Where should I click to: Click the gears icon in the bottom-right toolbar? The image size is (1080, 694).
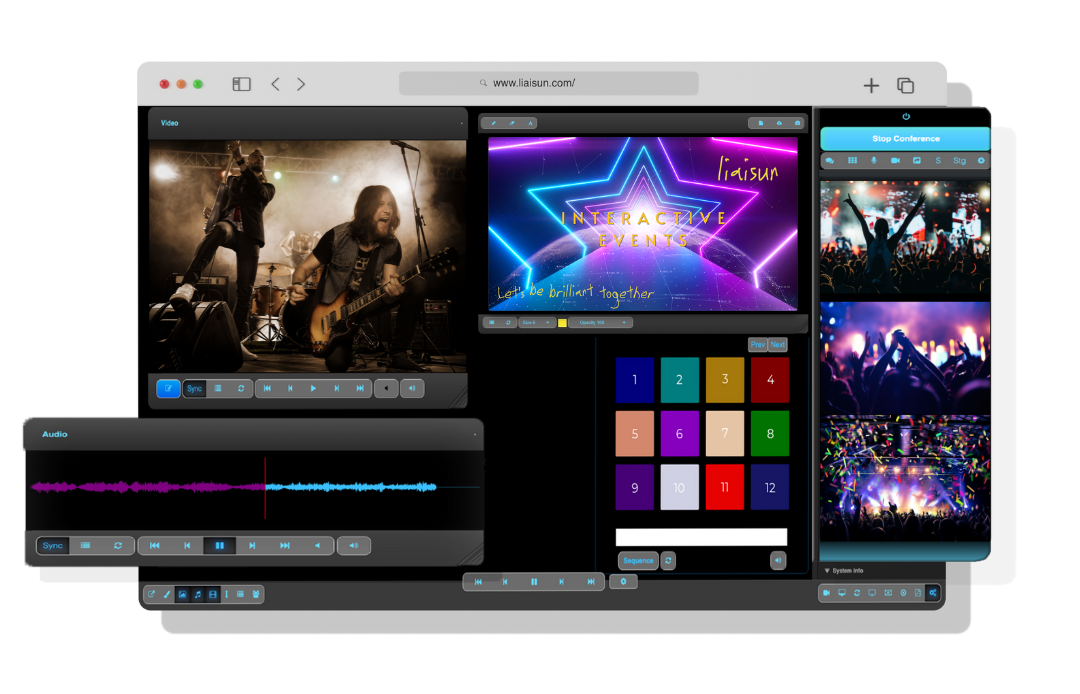[x=933, y=593]
